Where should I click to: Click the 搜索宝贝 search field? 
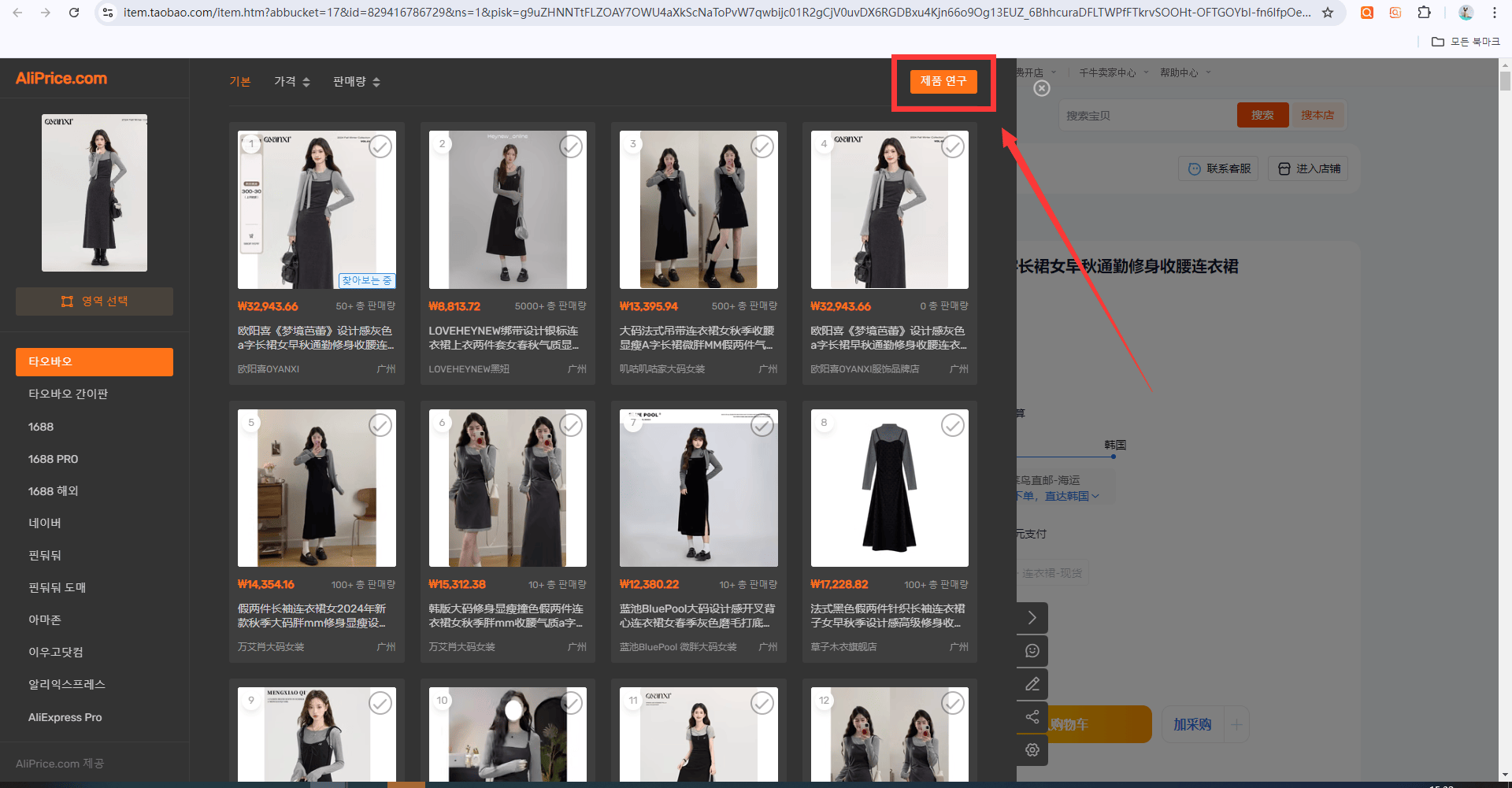click(1148, 116)
